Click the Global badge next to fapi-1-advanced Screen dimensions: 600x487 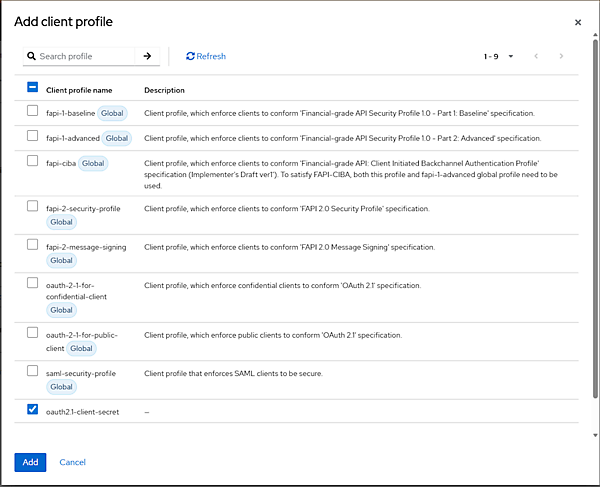click(x=117, y=138)
